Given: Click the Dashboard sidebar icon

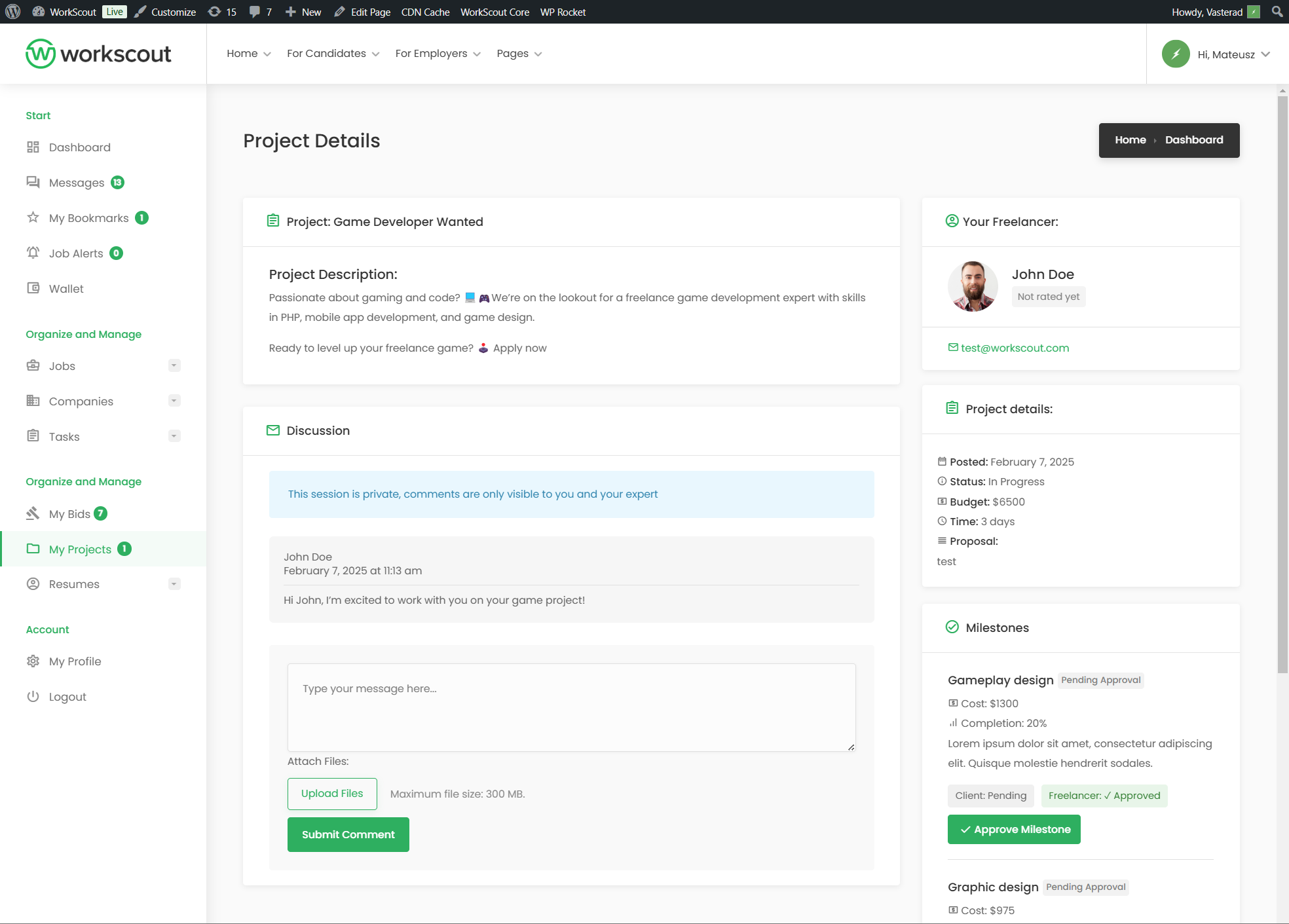Looking at the screenshot, I should pyautogui.click(x=33, y=147).
